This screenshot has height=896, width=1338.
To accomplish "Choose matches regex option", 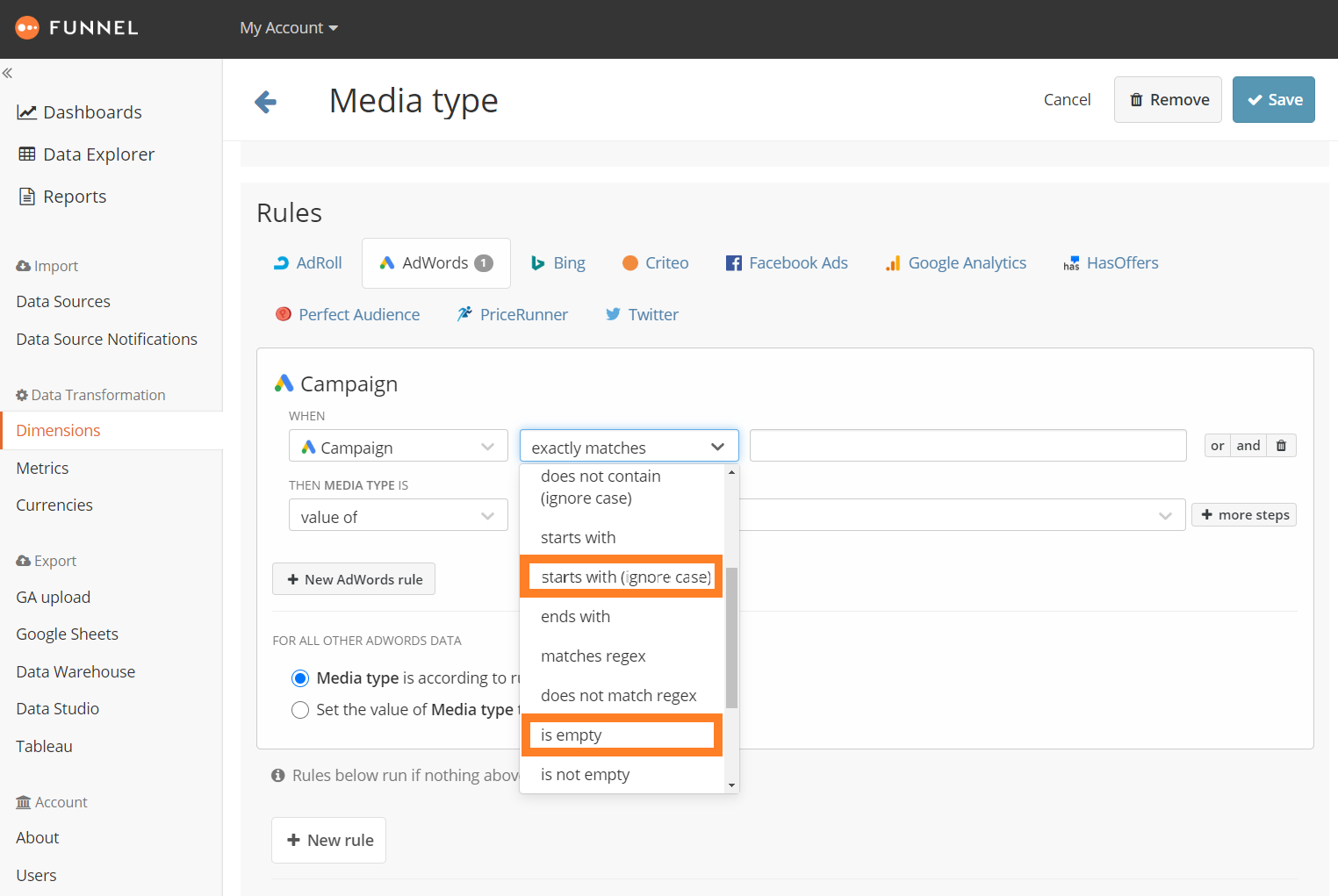I will coord(622,656).
